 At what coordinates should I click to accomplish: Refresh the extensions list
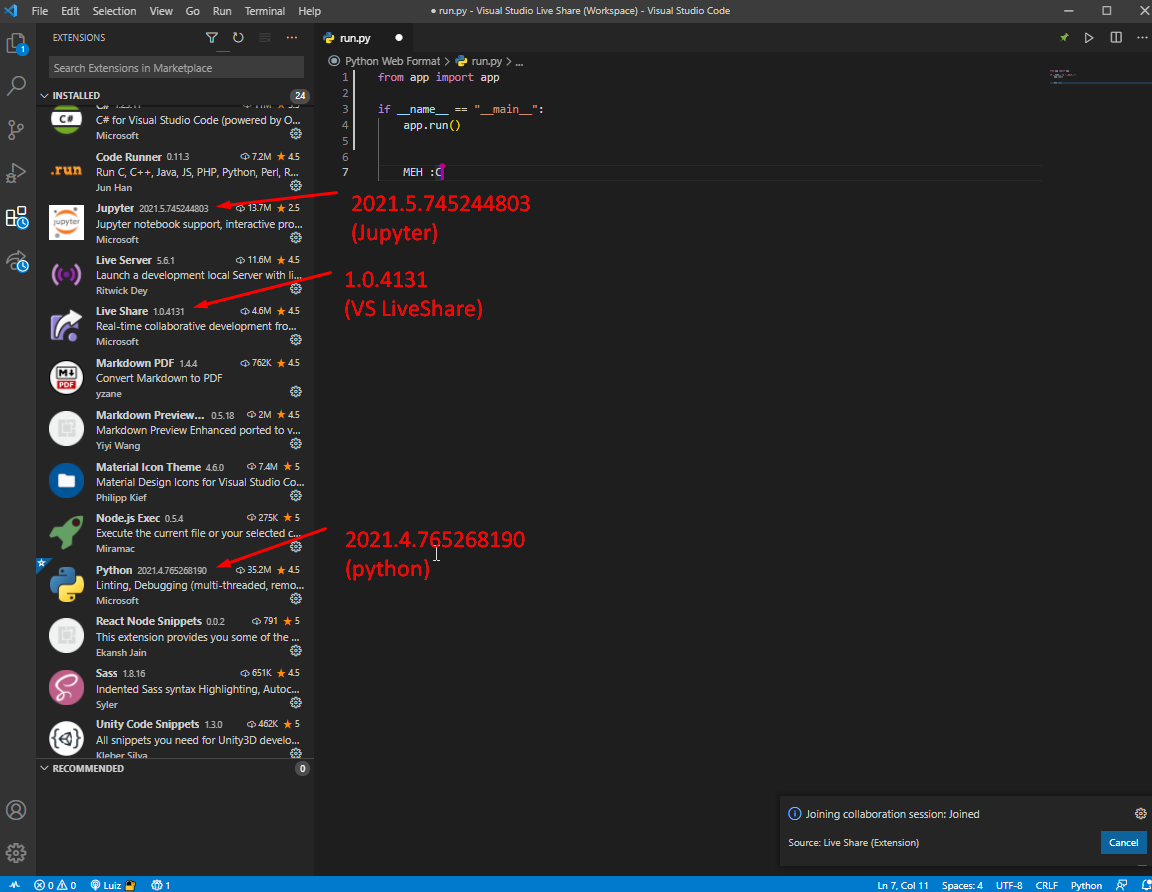pyautogui.click(x=238, y=37)
